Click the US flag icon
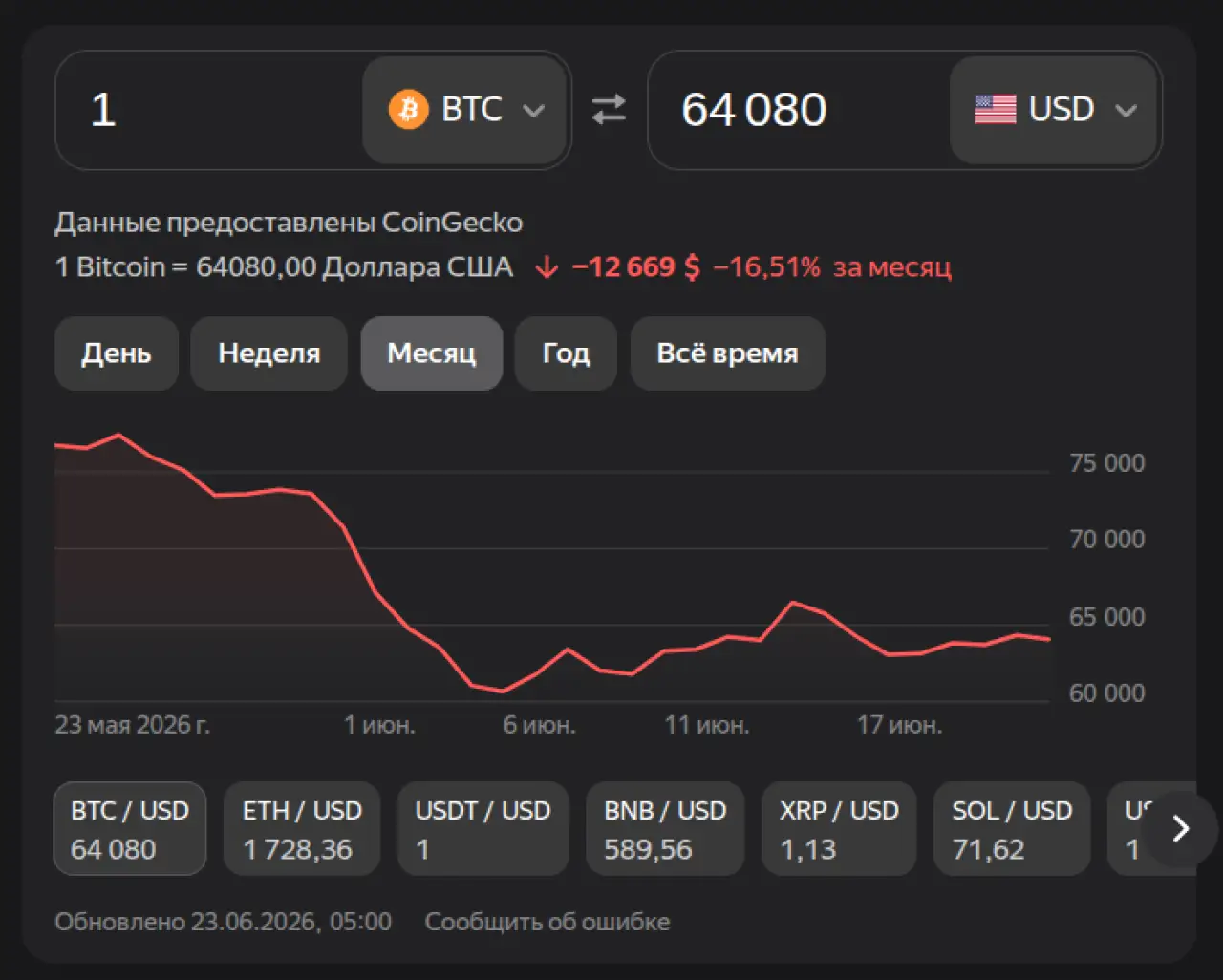The image size is (1223, 980). [x=995, y=110]
